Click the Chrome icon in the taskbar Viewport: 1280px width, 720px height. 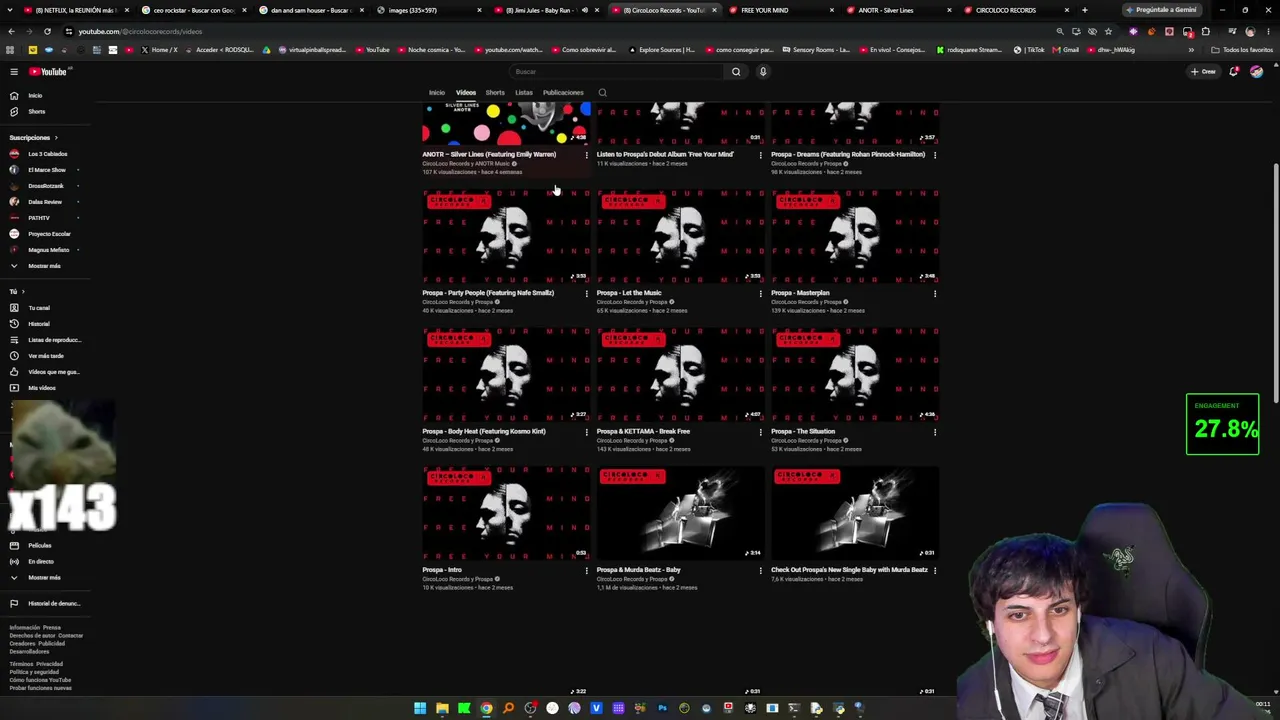click(486, 709)
